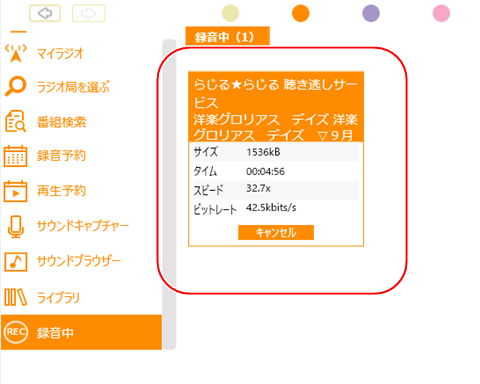Click the ライブラリ books icon
The height and width of the screenshot is (384, 480).
click(x=15, y=297)
